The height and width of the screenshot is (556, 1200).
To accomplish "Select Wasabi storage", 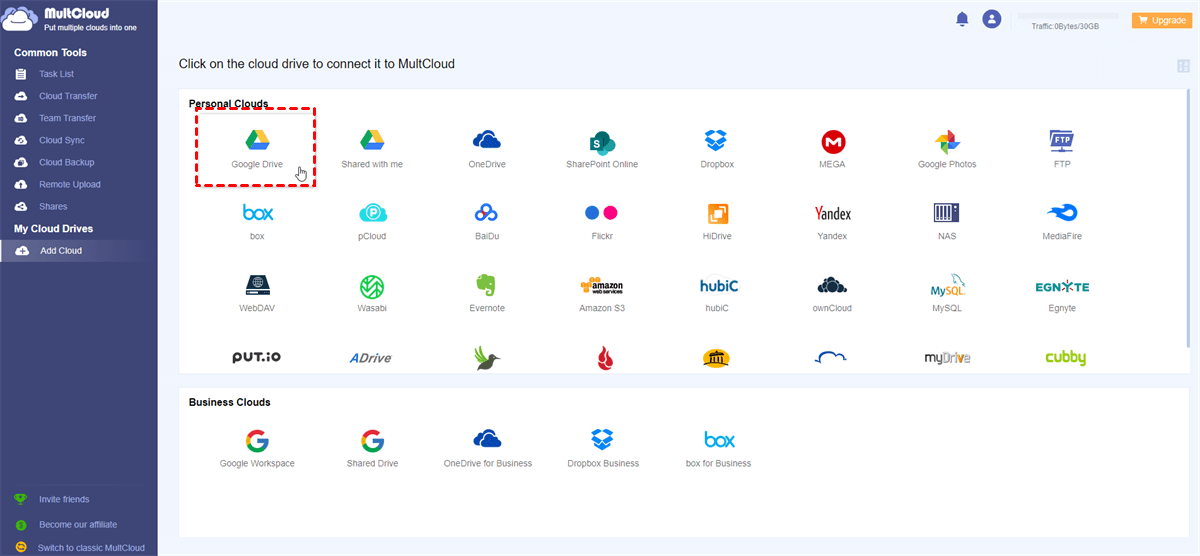I will click(x=372, y=293).
